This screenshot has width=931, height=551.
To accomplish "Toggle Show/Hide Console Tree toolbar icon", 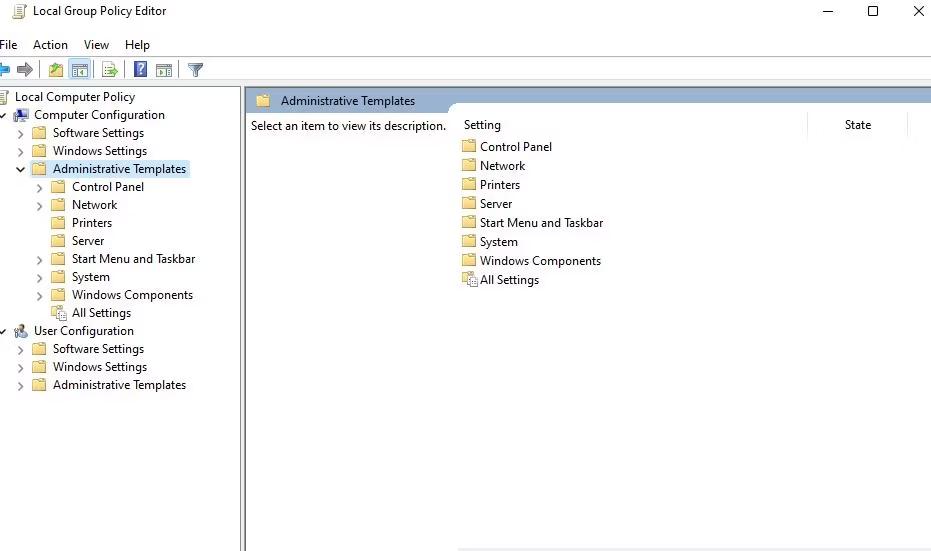I will tap(80, 70).
